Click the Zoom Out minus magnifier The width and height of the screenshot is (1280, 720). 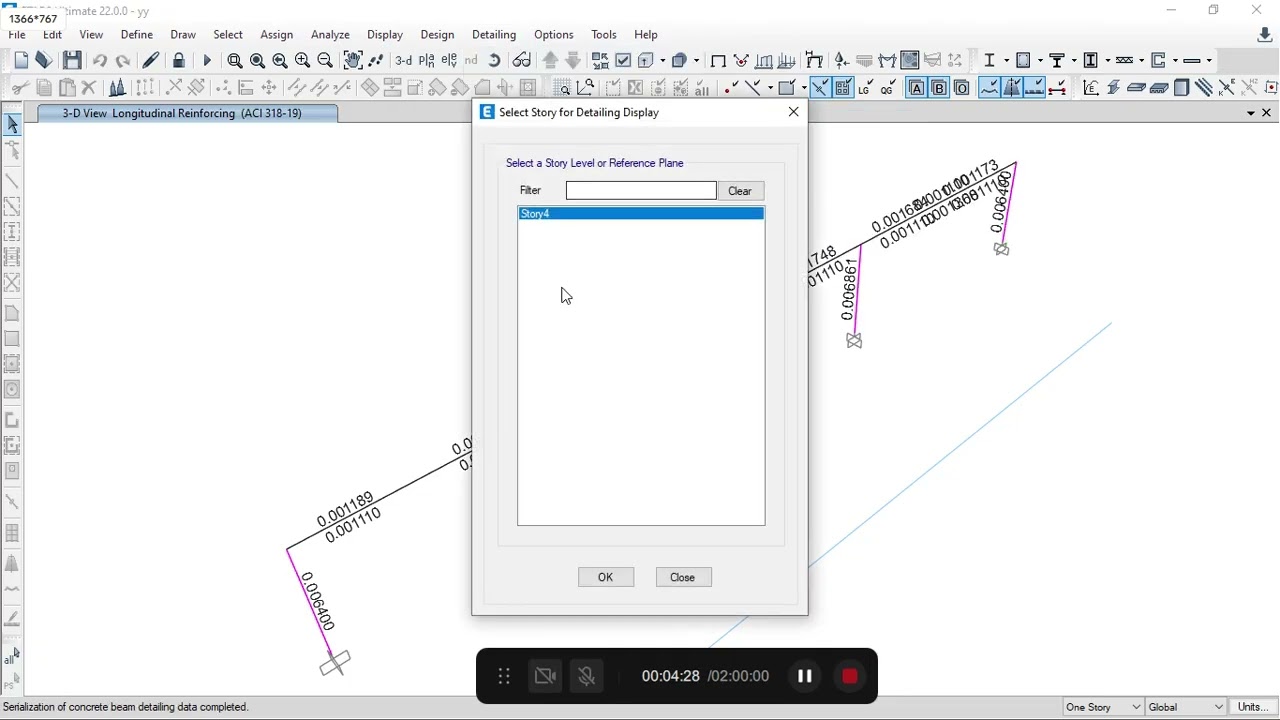click(x=325, y=61)
